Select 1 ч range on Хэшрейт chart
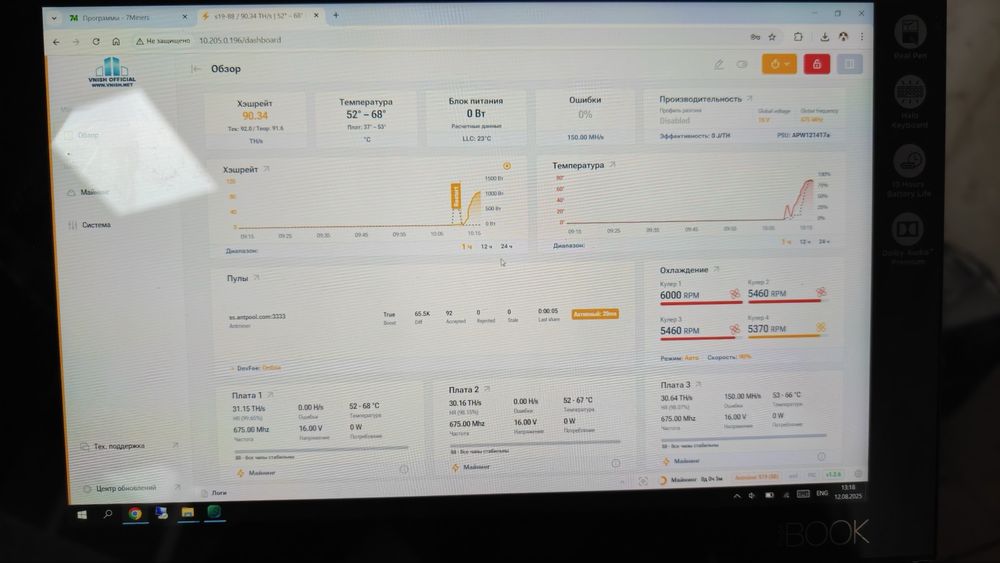 (x=466, y=247)
